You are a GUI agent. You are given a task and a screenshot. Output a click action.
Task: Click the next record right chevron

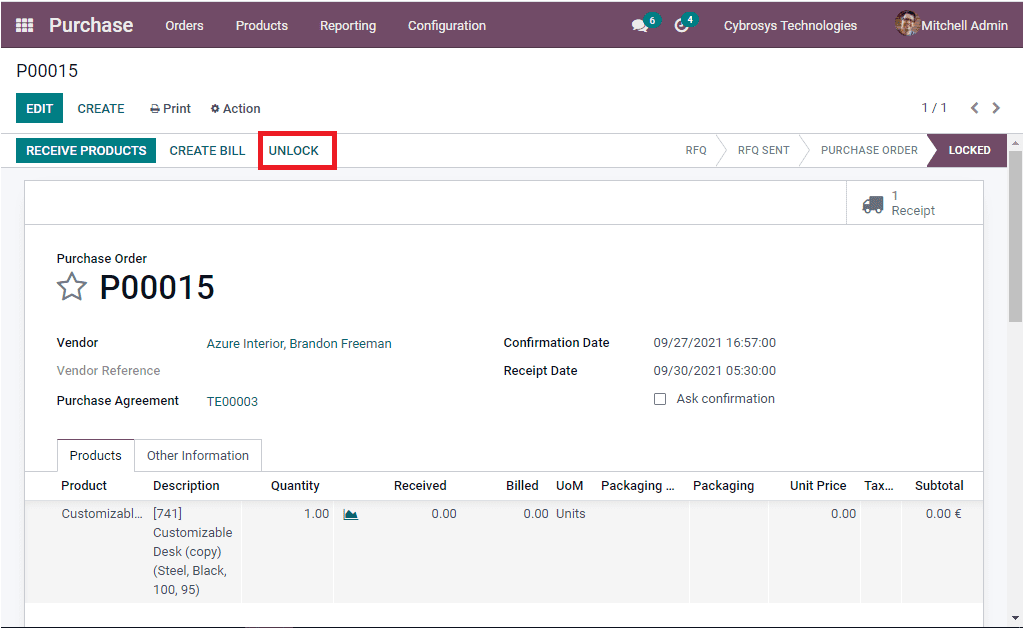pos(996,108)
